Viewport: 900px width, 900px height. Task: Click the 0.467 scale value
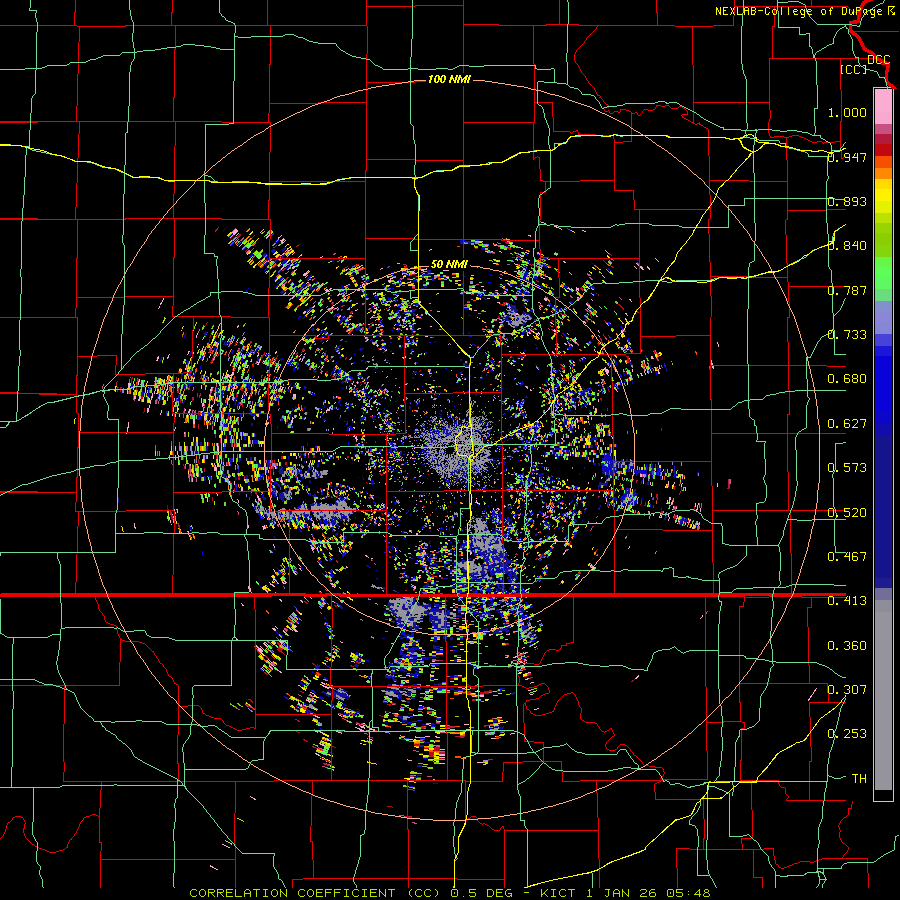[847, 557]
